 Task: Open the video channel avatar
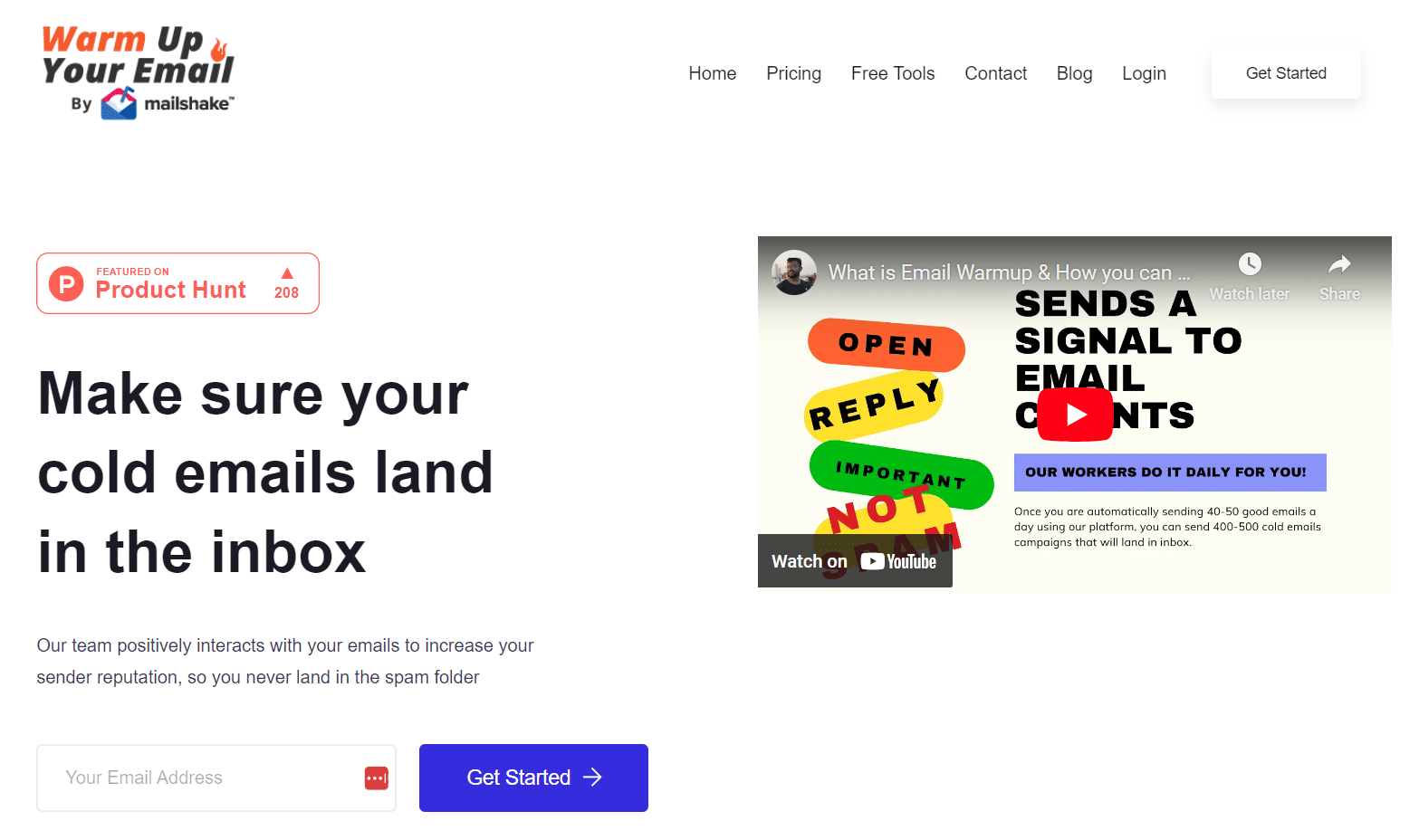point(794,272)
